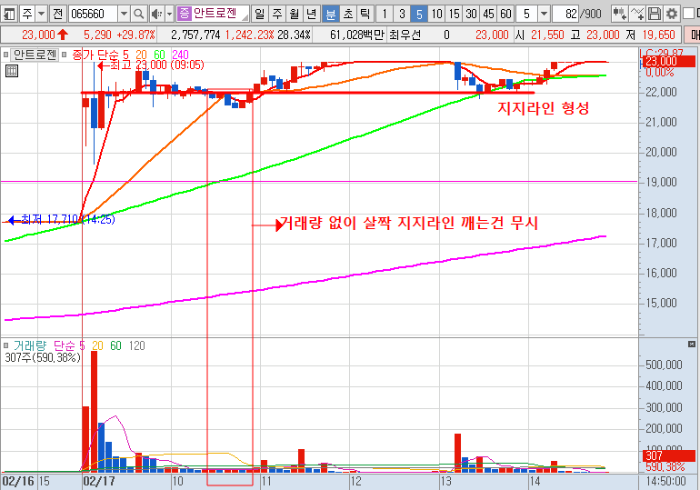This screenshot has width=700, height=490.
Task: Save chart with floppy disk icon
Action: [654, 14]
